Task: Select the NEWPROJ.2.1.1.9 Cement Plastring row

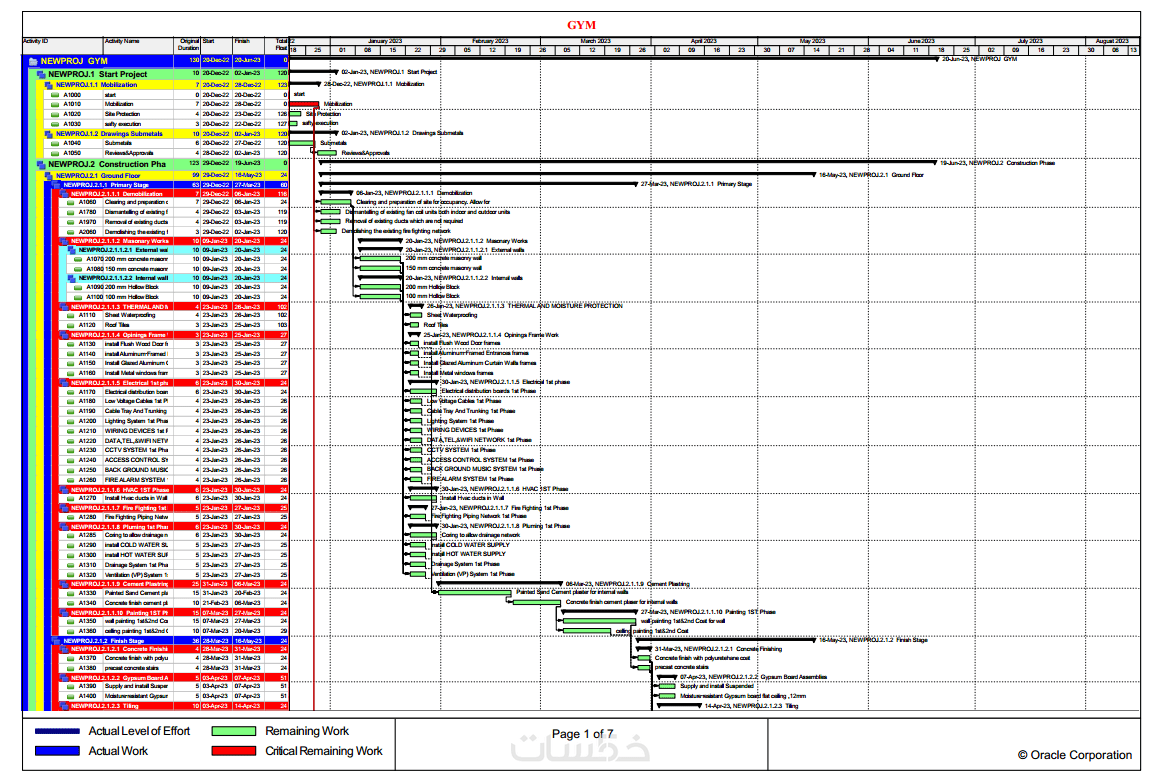Action: [x=173, y=584]
